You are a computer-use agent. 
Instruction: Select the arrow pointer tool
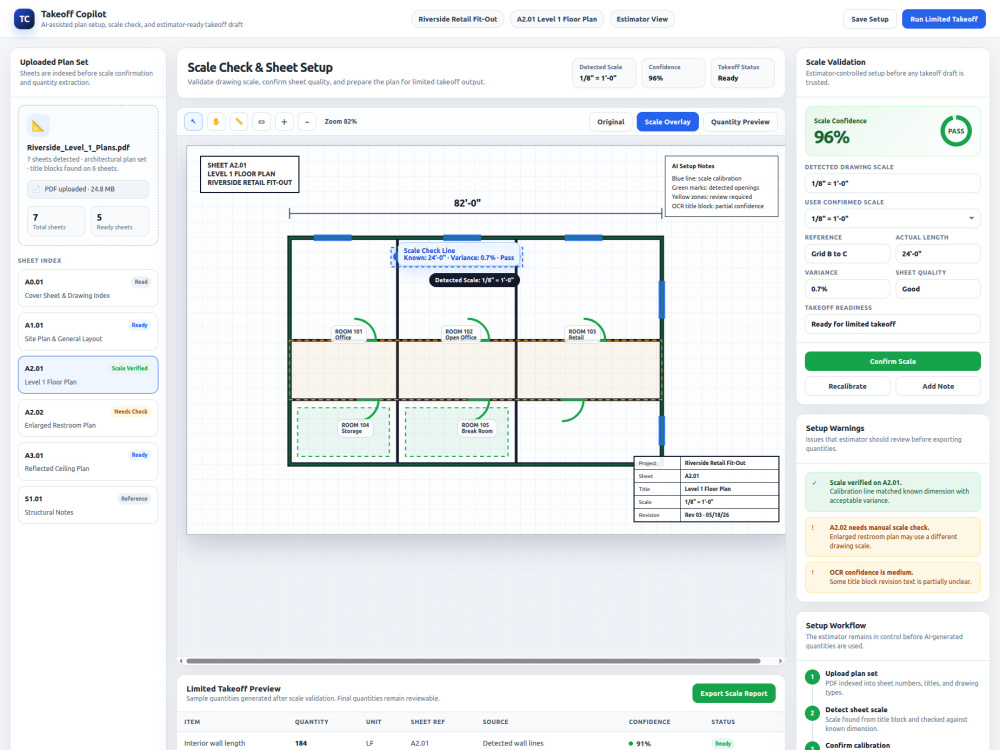coord(193,121)
